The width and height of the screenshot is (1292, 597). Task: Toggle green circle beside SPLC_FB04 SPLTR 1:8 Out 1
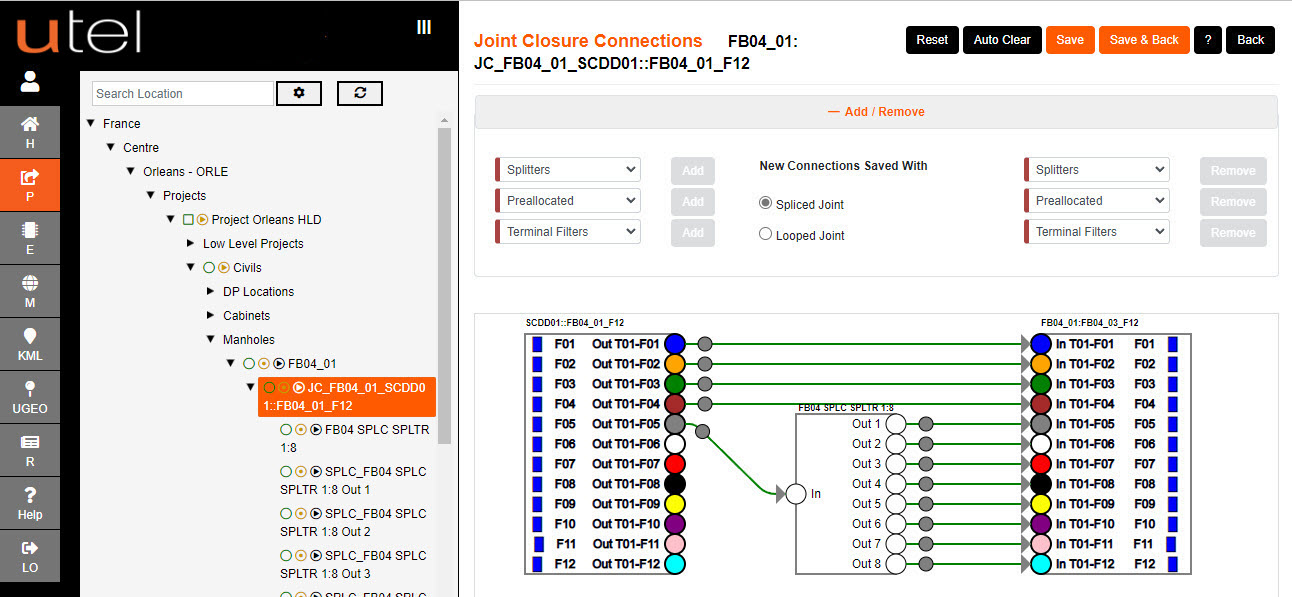coord(286,471)
